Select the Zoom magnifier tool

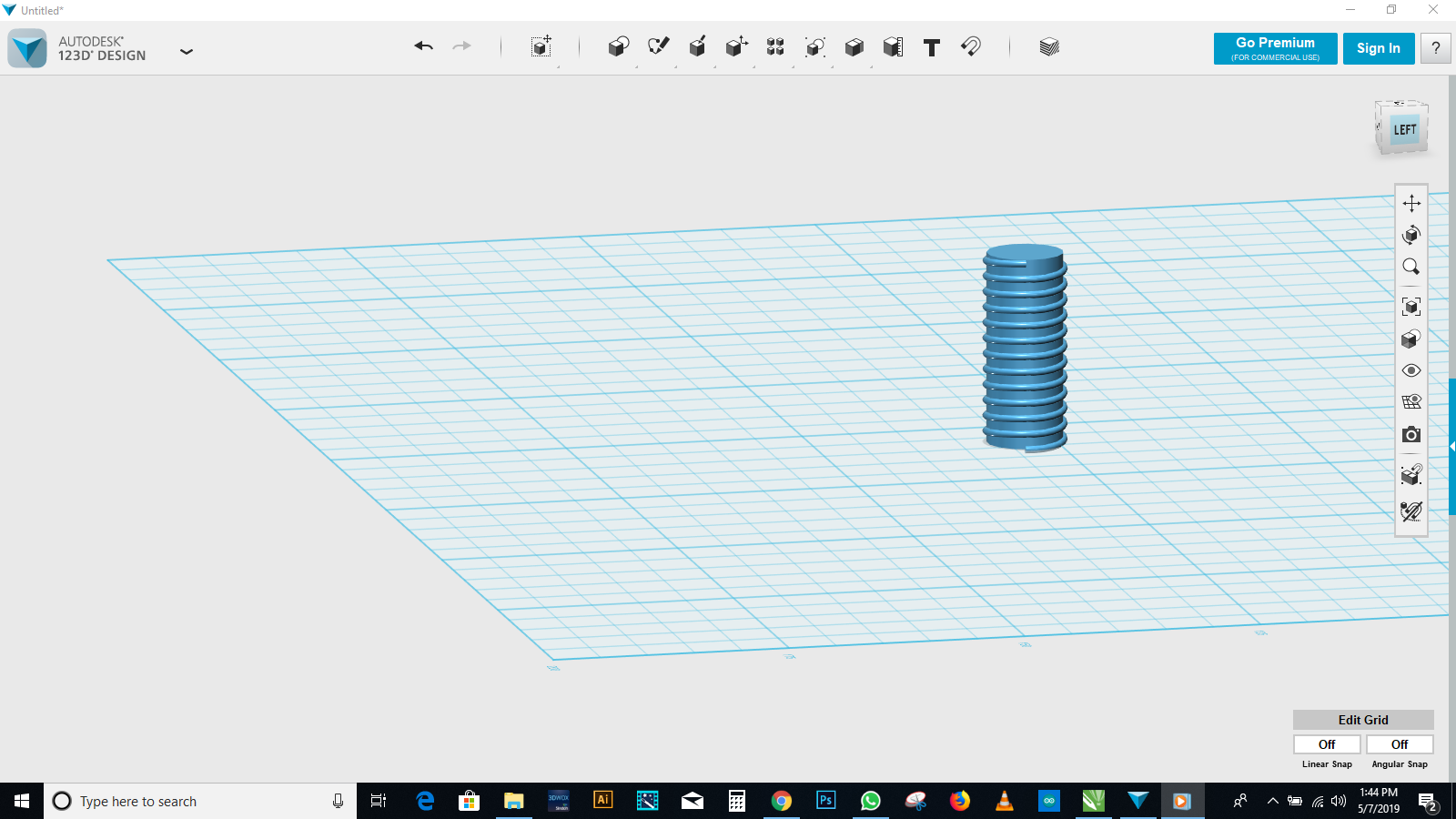tap(1411, 267)
